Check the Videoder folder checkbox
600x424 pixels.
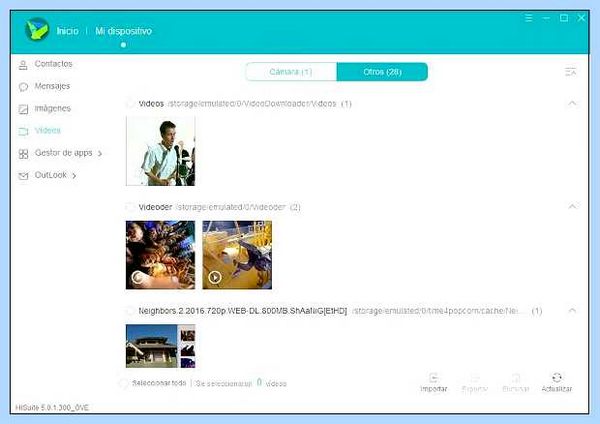(x=130, y=207)
